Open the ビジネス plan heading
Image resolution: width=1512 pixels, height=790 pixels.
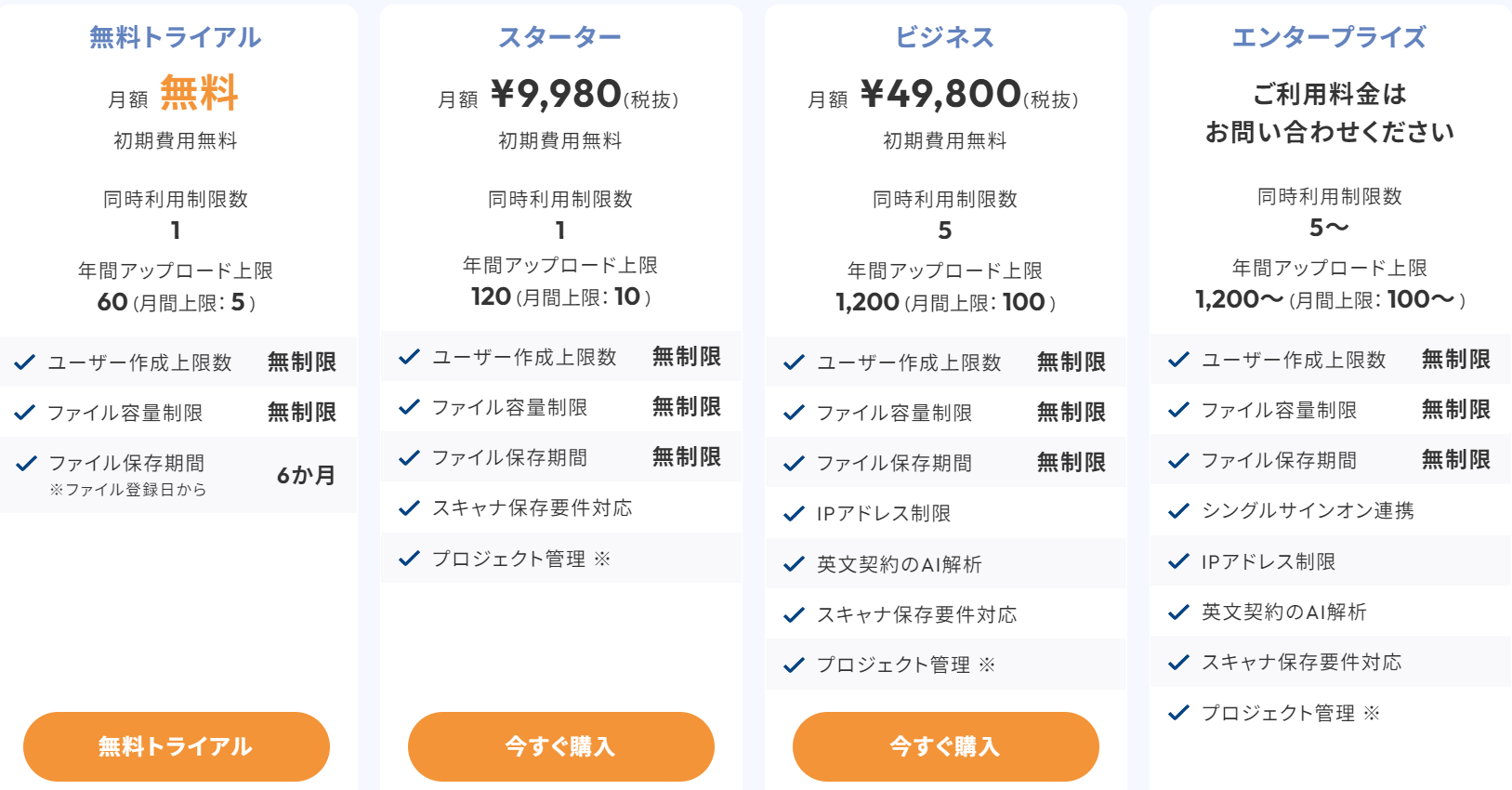click(x=944, y=37)
